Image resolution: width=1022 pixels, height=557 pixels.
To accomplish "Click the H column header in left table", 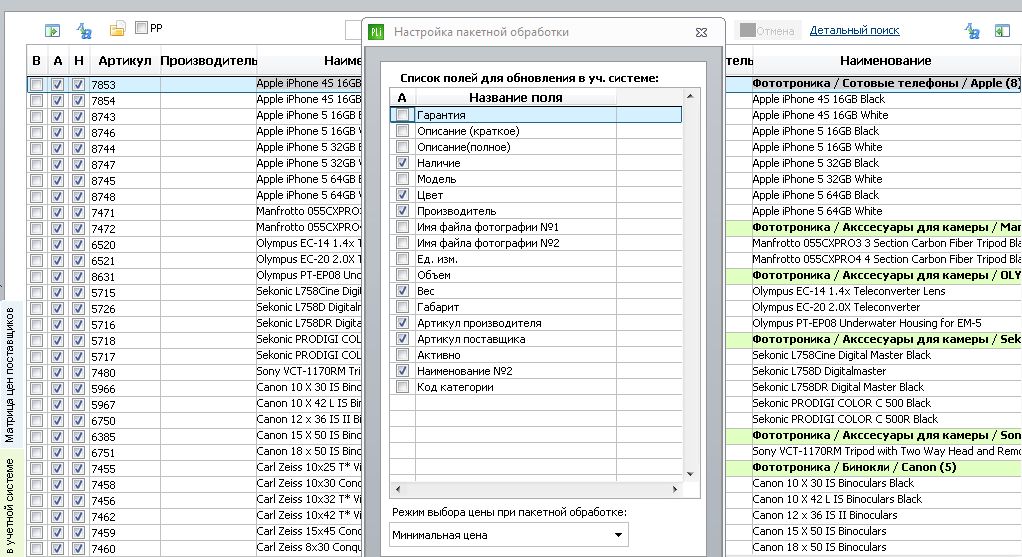I will click(x=79, y=61).
